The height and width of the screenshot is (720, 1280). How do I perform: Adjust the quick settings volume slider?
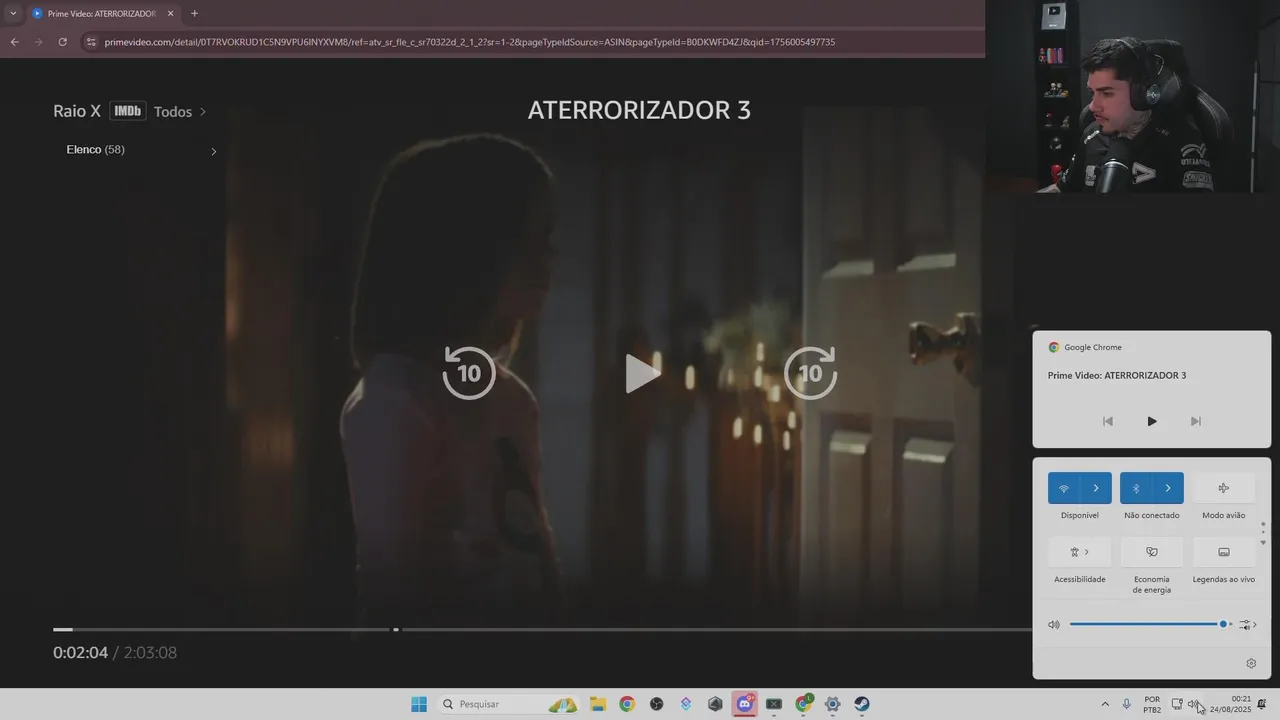pyautogui.click(x=1149, y=624)
